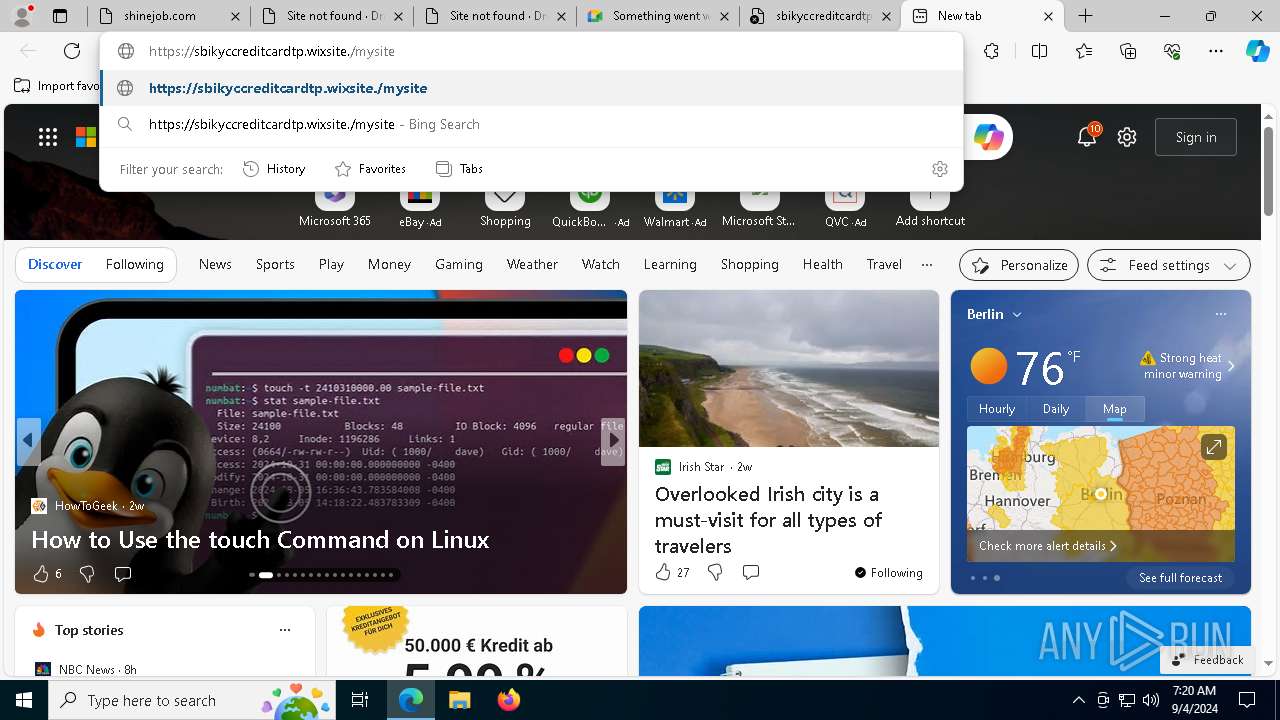Open the Edge profile icon
This screenshot has width=1280, height=720.
(x=22, y=16)
